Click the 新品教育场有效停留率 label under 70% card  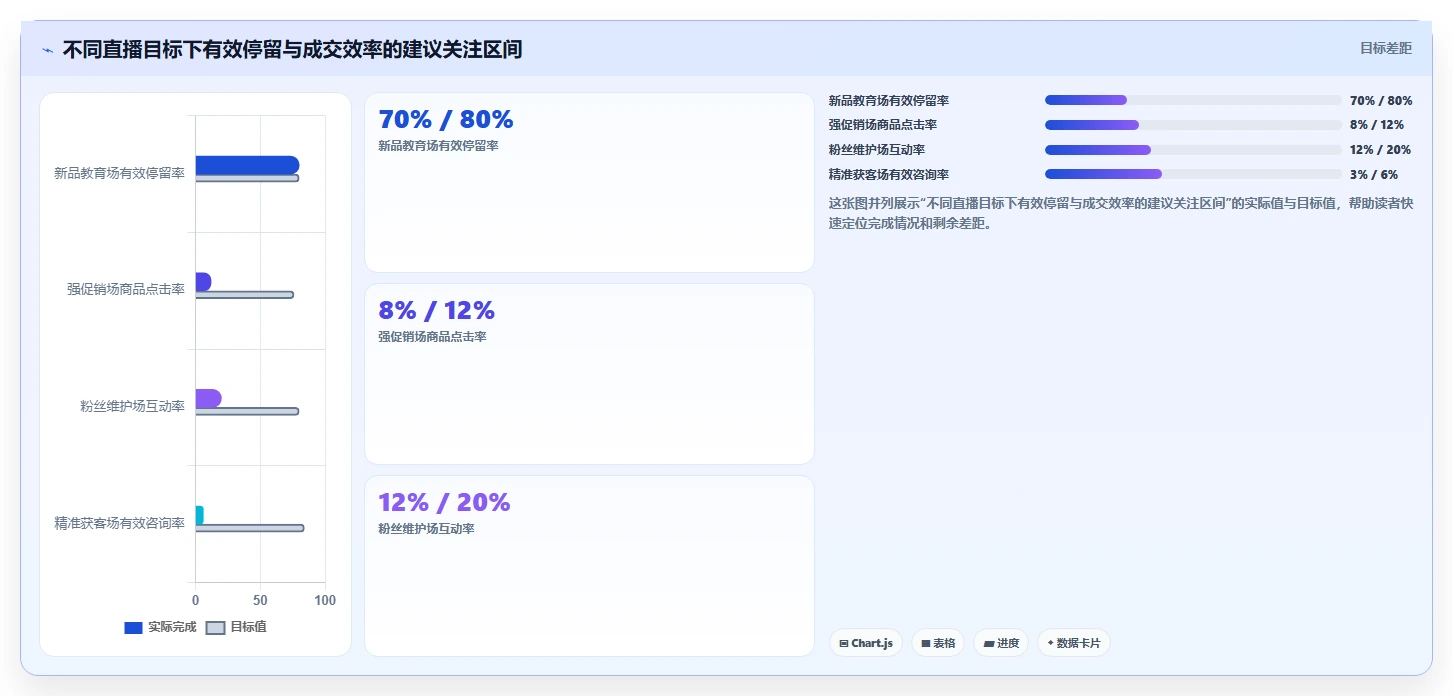click(x=438, y=146)
